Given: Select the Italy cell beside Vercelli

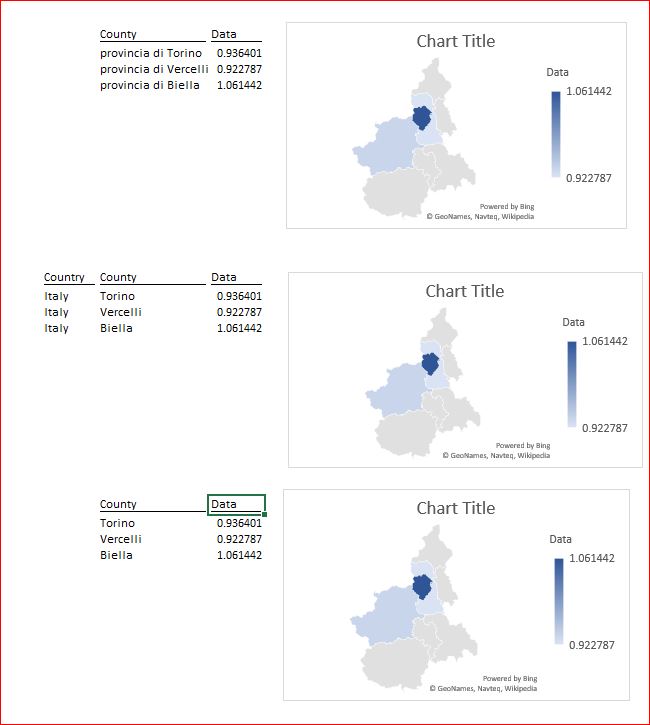Looking at the screenshot, I should 56,313.
